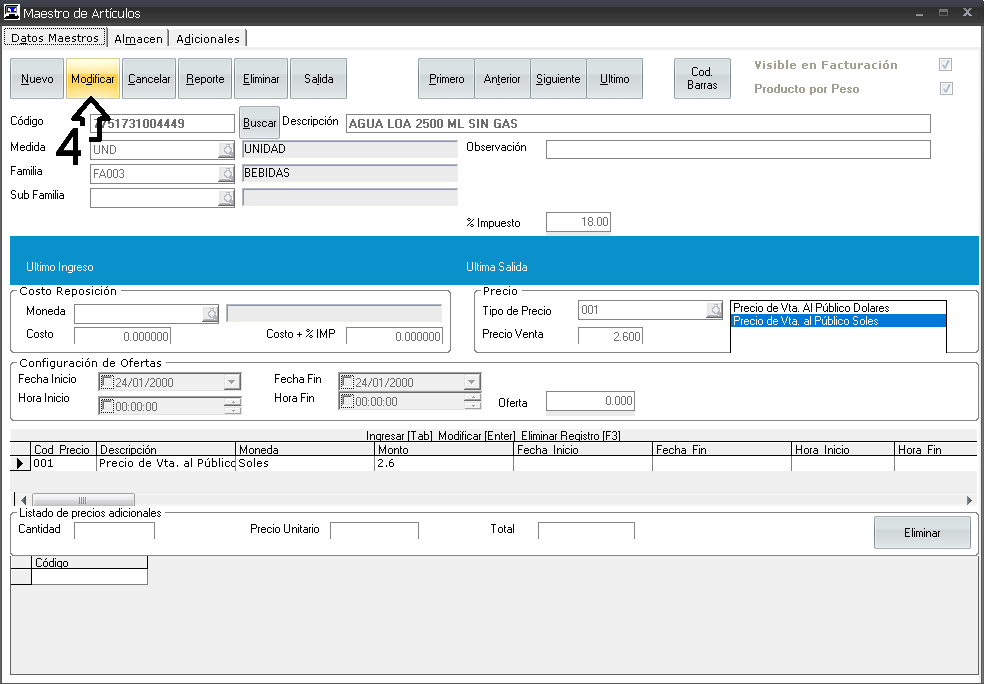Click the application icon in title bar
The image size is (986, 684).
click(x=11, y=12)
